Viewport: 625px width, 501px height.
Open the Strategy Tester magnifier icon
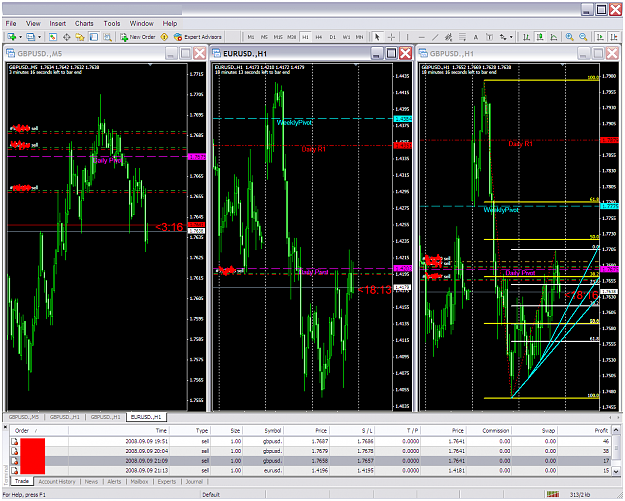coord(107,37)
